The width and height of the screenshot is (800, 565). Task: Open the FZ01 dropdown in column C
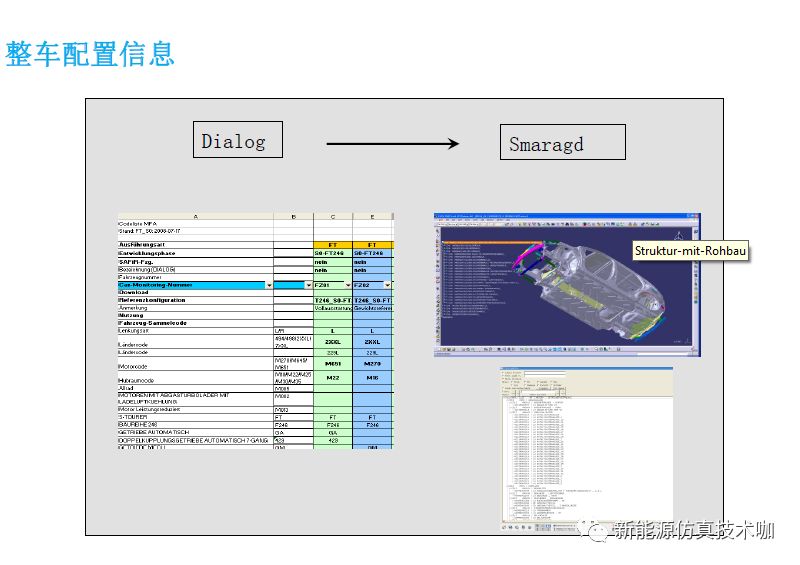[348, 285]
